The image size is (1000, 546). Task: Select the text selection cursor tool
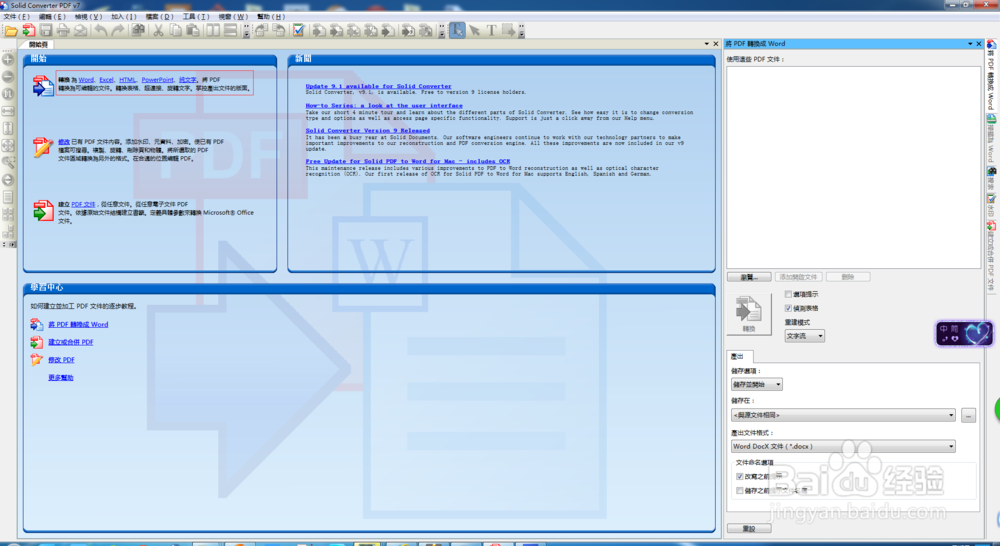[457, 31]
